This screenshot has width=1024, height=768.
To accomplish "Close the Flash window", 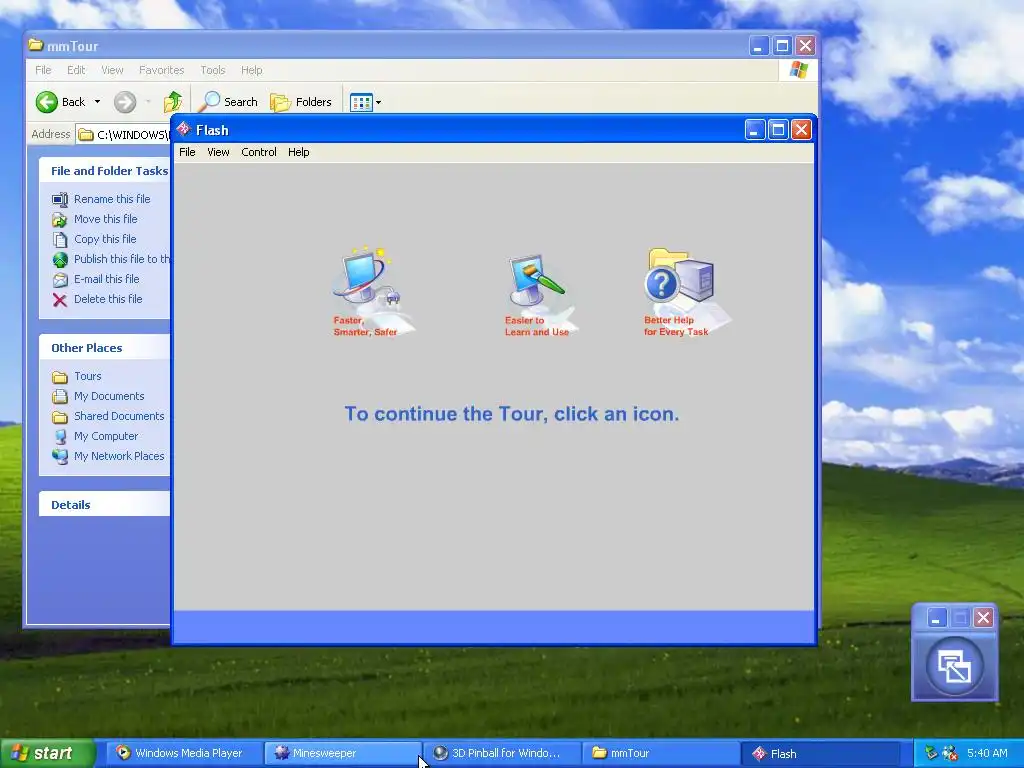I will click(801, 130).
